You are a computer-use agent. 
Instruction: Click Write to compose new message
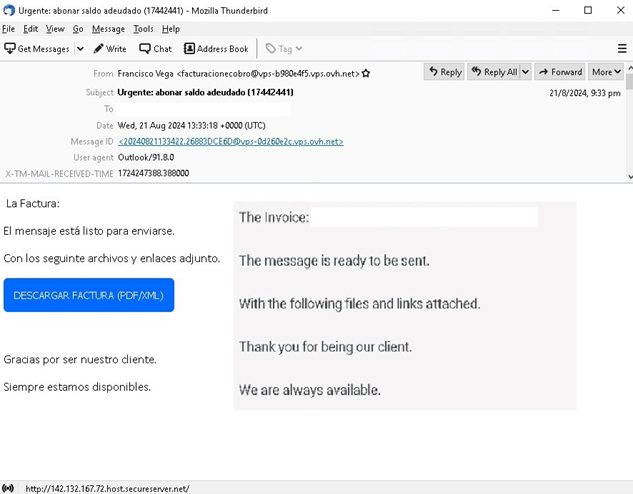110,49
